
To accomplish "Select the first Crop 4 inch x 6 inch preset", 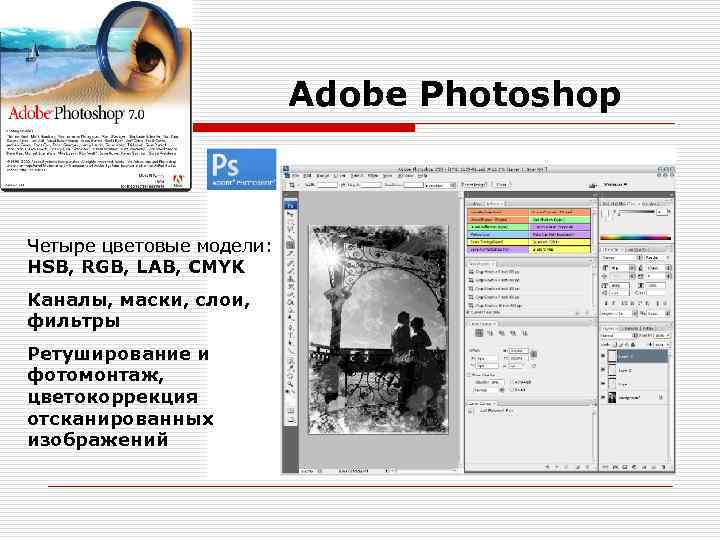I will 494,272.
